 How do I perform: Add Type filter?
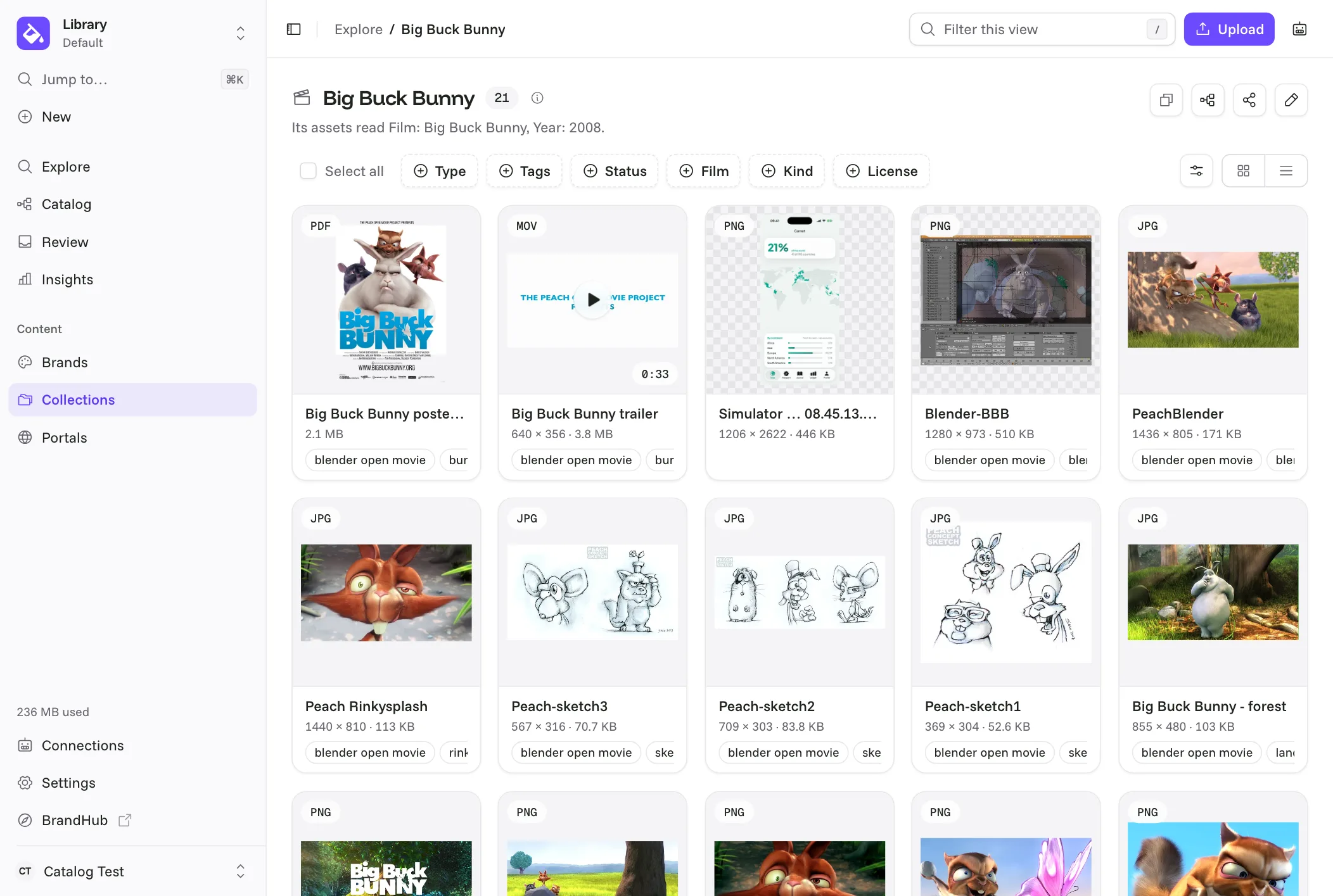point(439,171)
